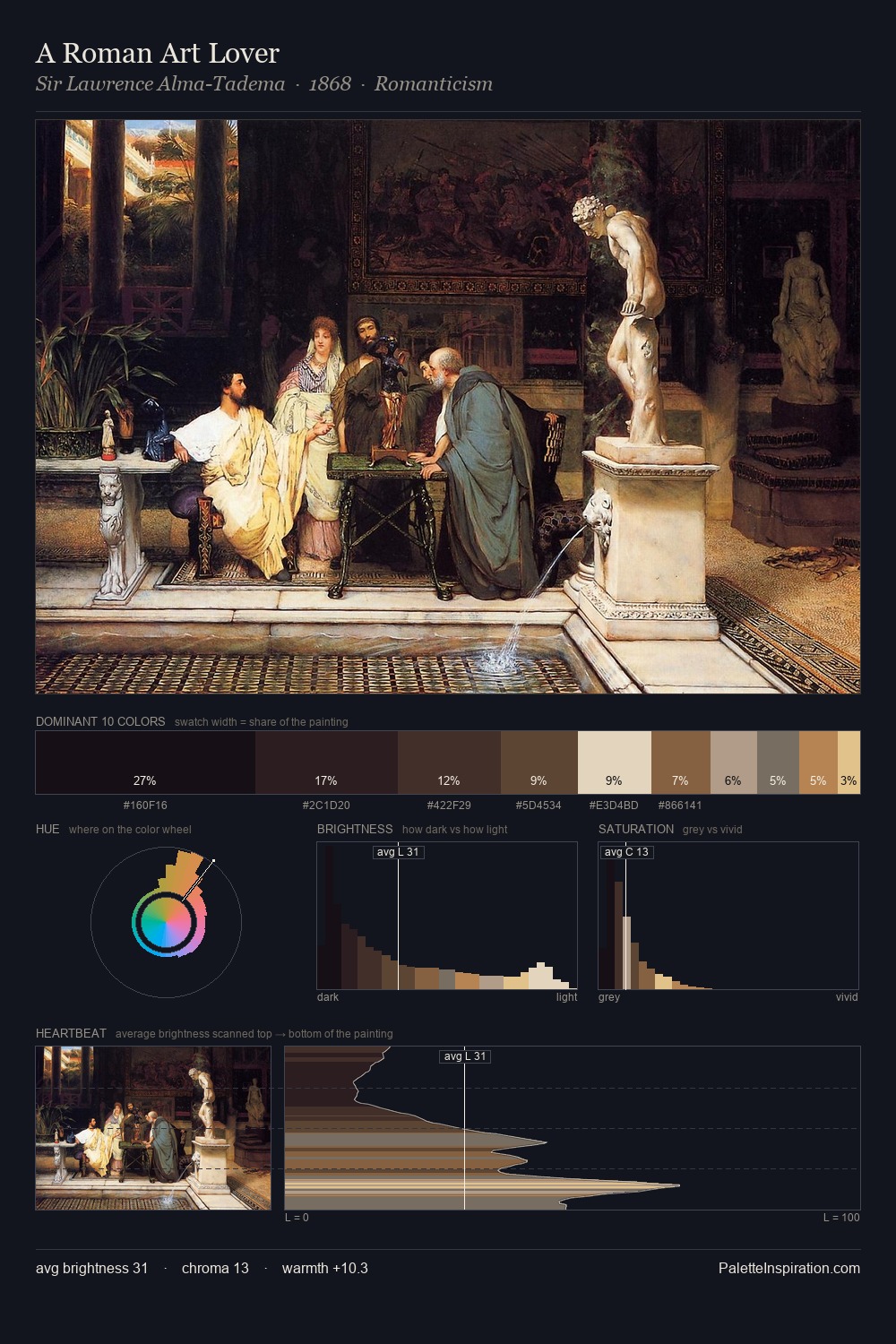This screenshot has height=1344, width=896.
Task: Click hex code #E3D4BD
Action: click(x=615, y=806)
